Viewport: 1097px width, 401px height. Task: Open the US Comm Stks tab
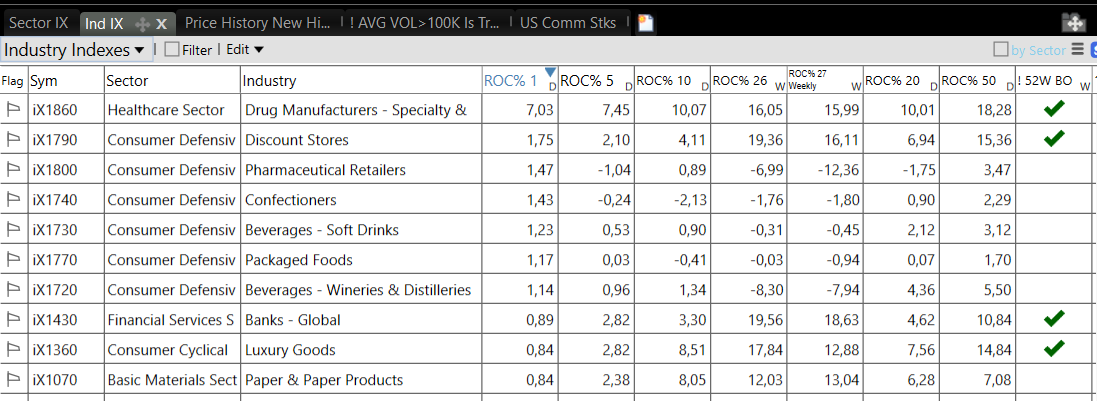(568, 23)
